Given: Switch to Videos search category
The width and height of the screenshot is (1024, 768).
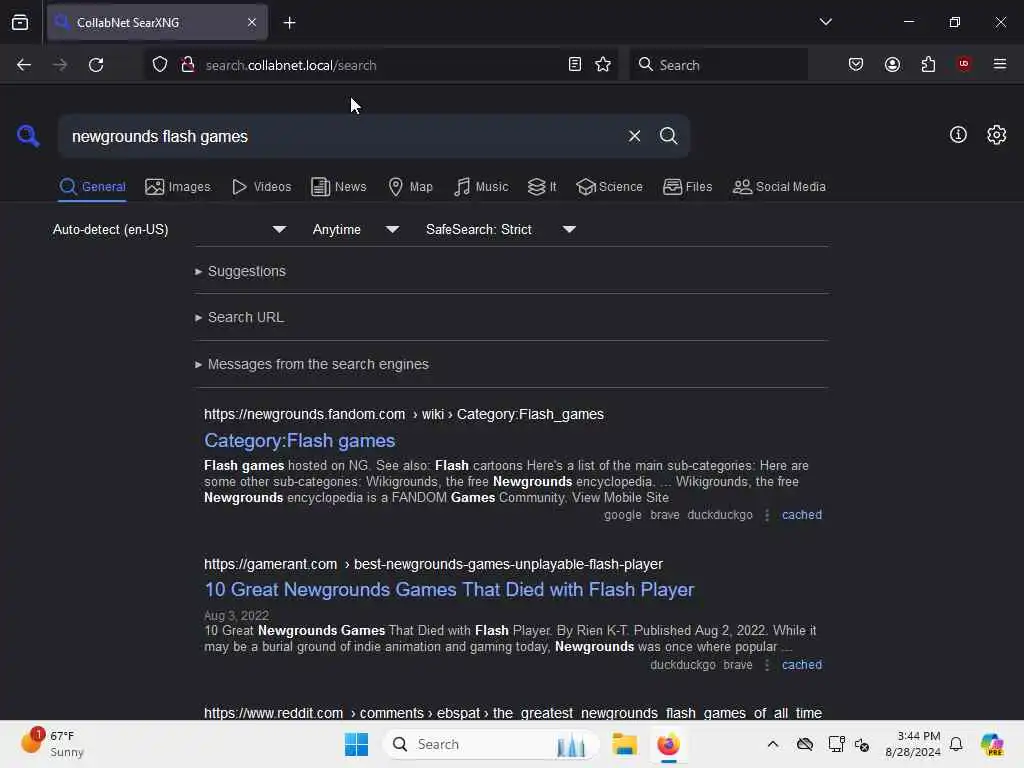Looking at the screenshot, I should pos(261,187).
